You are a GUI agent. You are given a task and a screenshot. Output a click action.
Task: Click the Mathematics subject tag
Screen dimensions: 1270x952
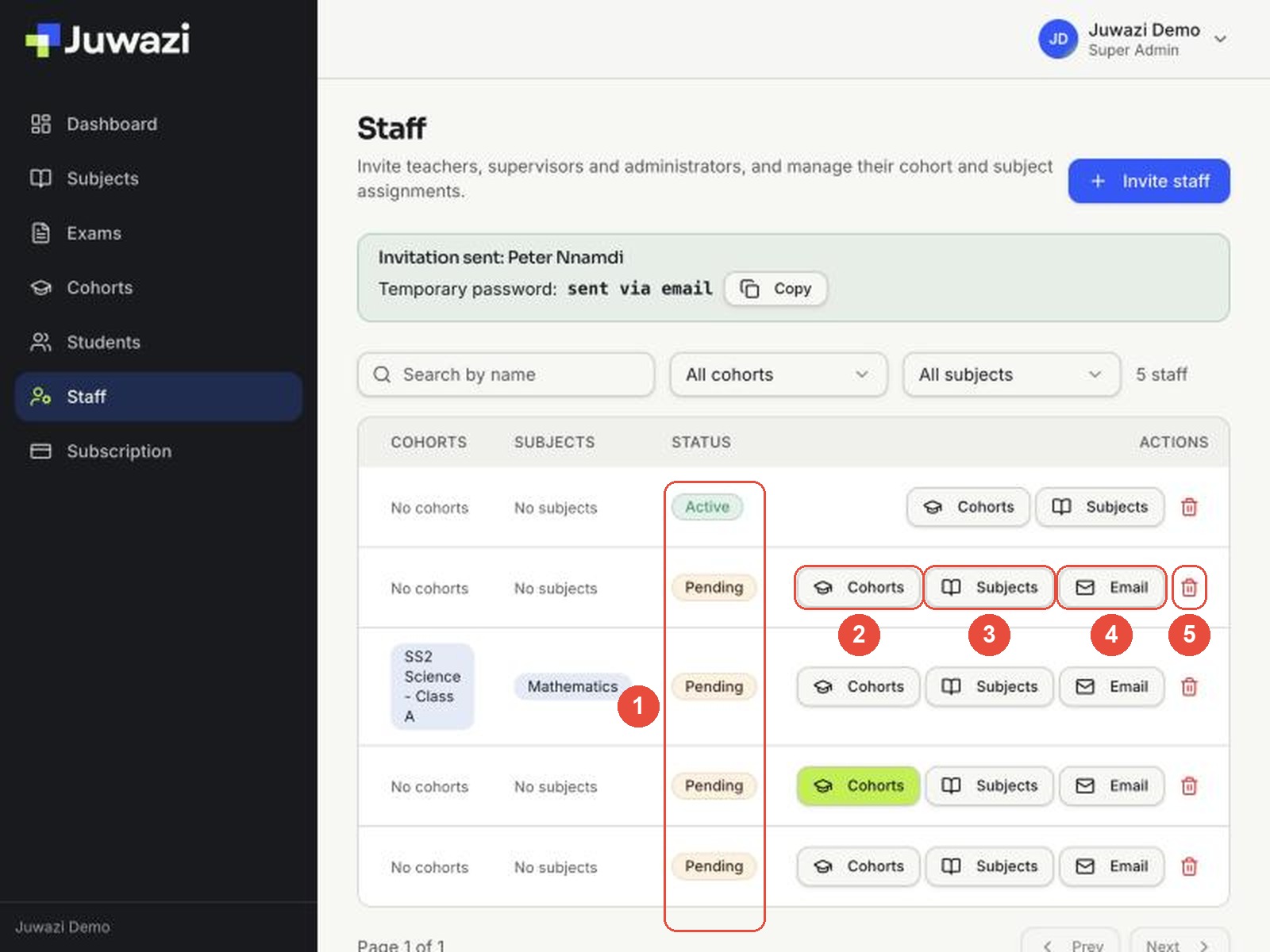pyautogui.click(x=572, y=686)
